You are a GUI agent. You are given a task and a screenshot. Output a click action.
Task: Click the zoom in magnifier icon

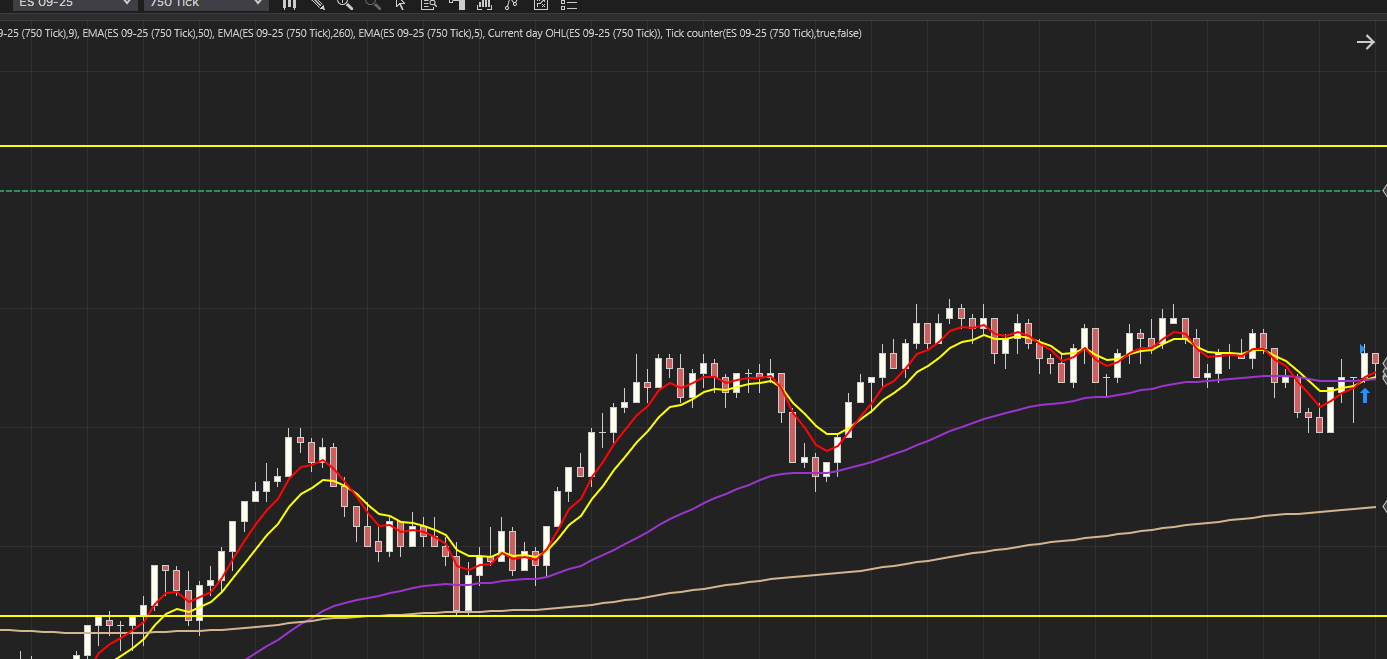[x=345, y=4]
